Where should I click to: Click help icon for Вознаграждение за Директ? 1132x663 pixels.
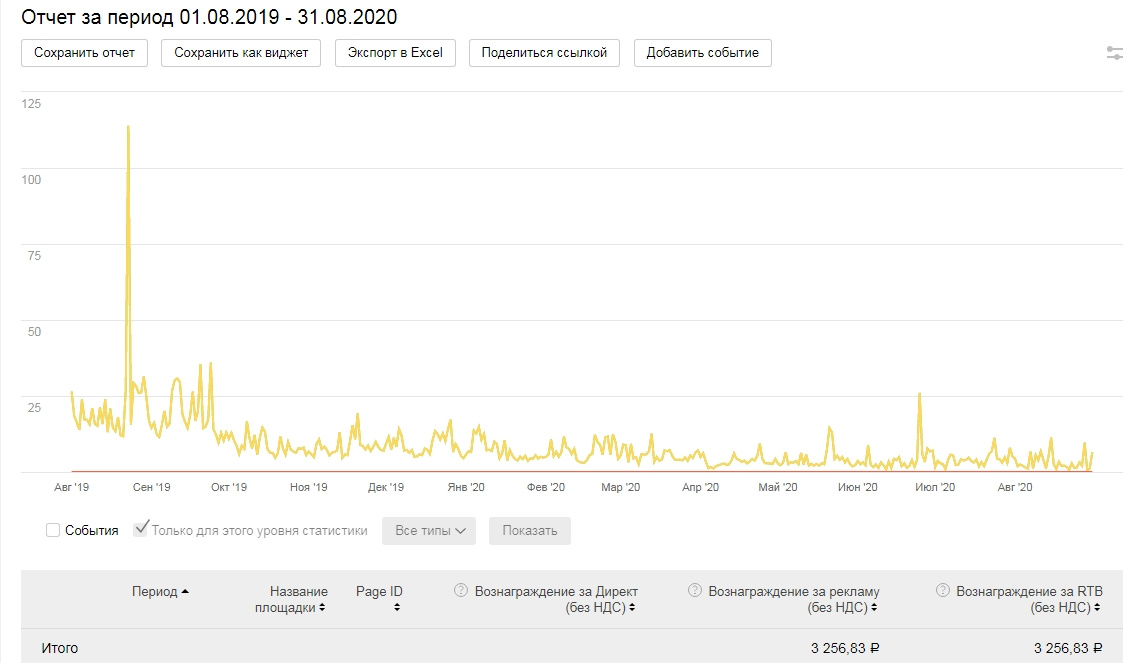tap(461, 590)
